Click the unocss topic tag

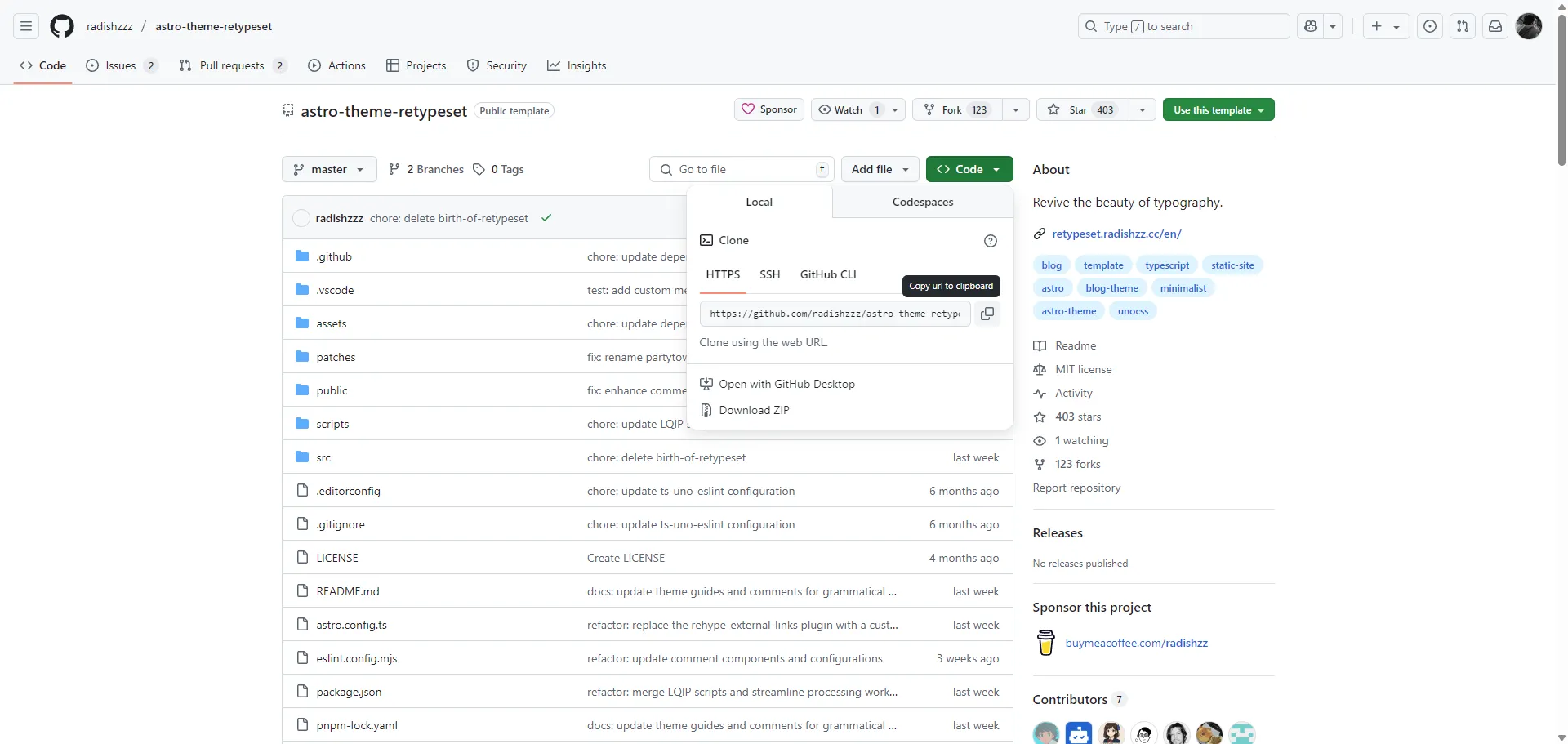pos(1133,311)
